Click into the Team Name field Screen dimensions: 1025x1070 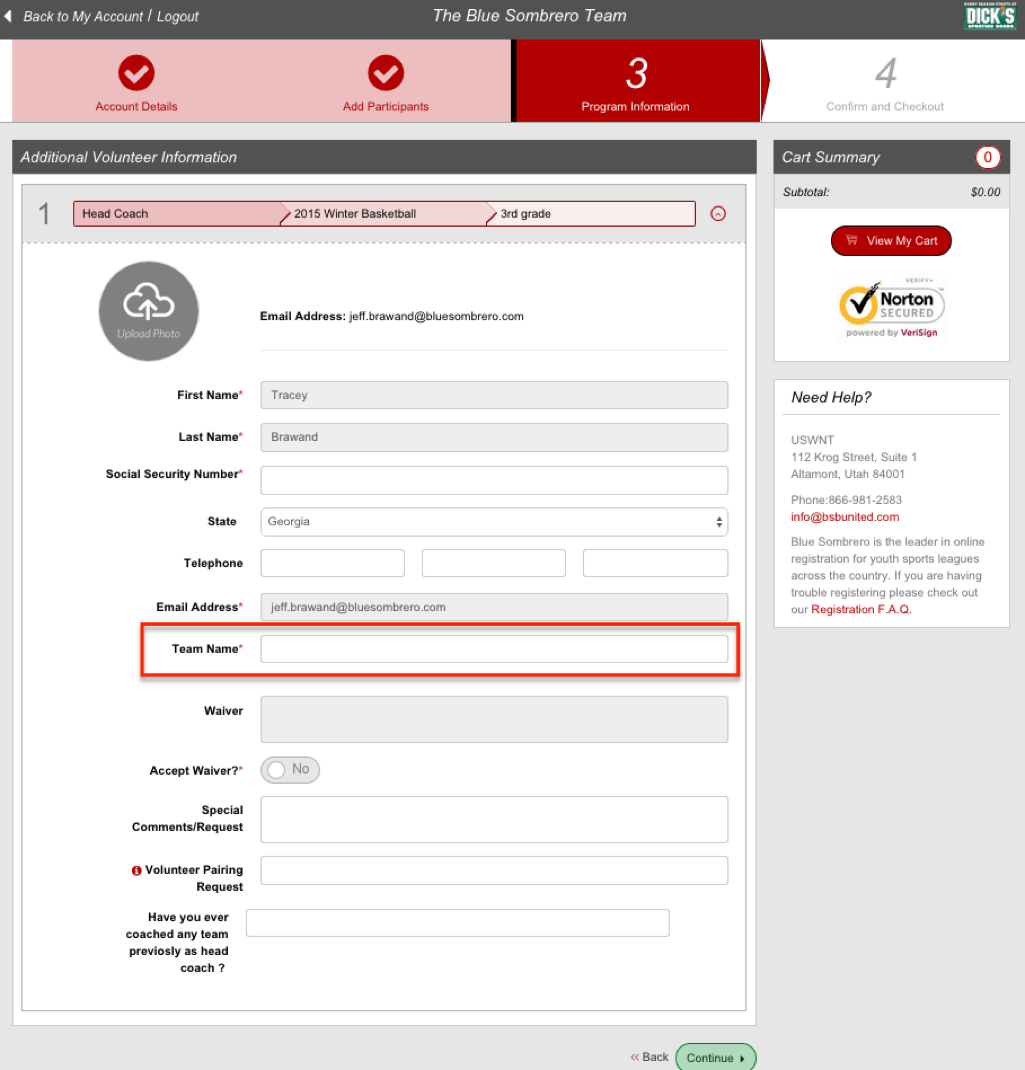(x=494, y=650)
